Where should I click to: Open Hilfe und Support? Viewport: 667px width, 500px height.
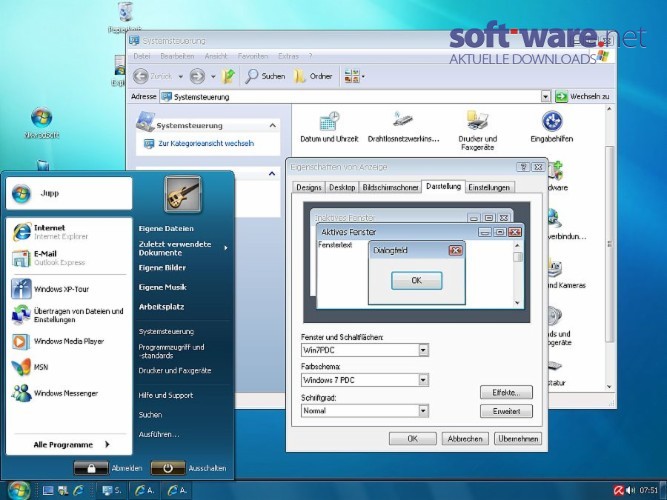pos(165,395)
